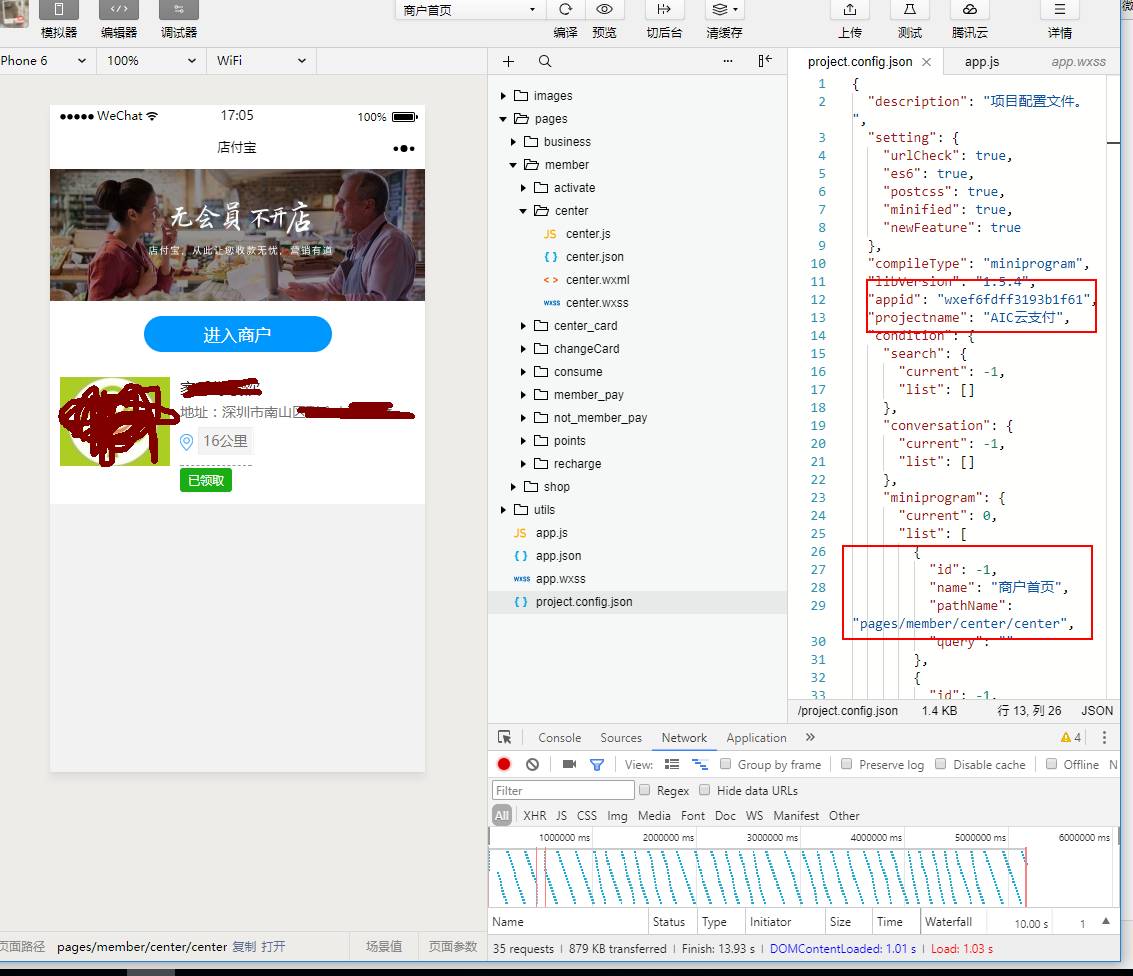Open the WiFi network type dropdown
Image resolution: width=1133 pixels, height=976 pixels.
(x=261, y=60)
